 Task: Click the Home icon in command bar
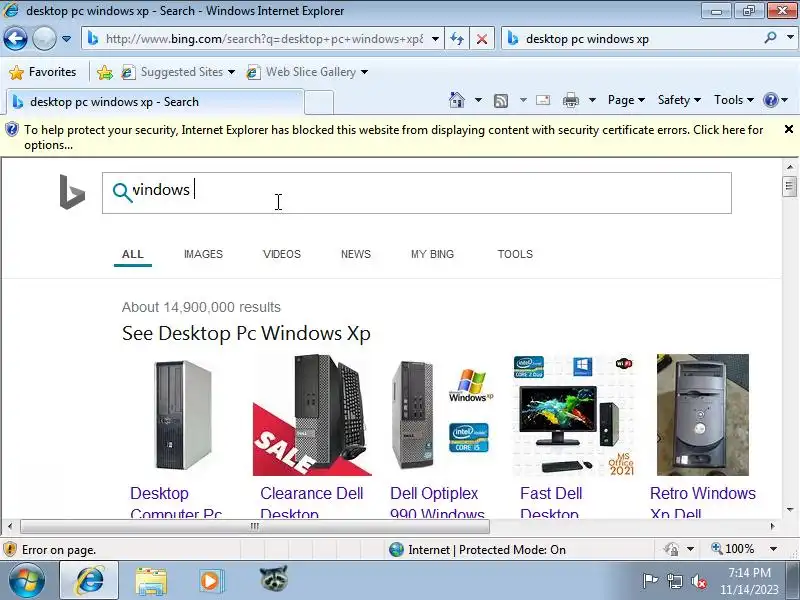coord(457,100)
